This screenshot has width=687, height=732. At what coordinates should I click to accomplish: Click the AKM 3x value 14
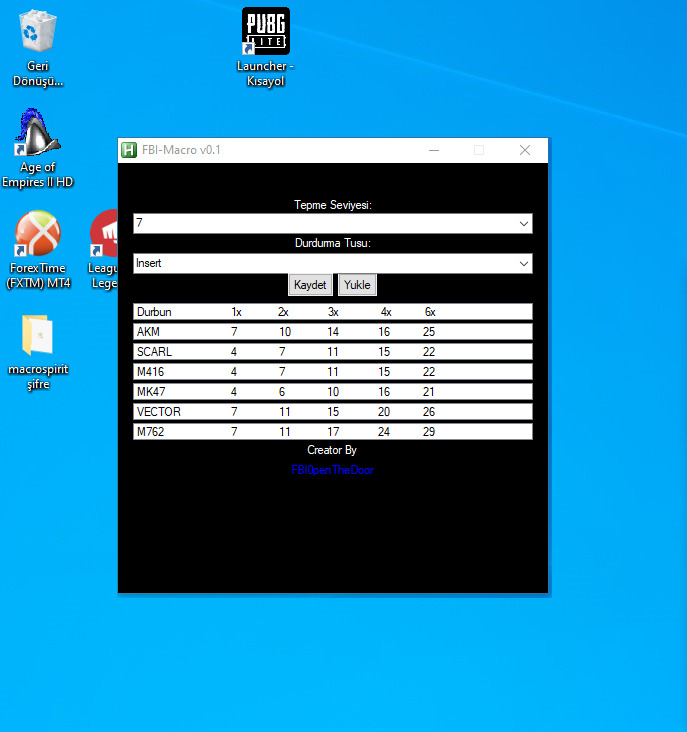(333, 332)
